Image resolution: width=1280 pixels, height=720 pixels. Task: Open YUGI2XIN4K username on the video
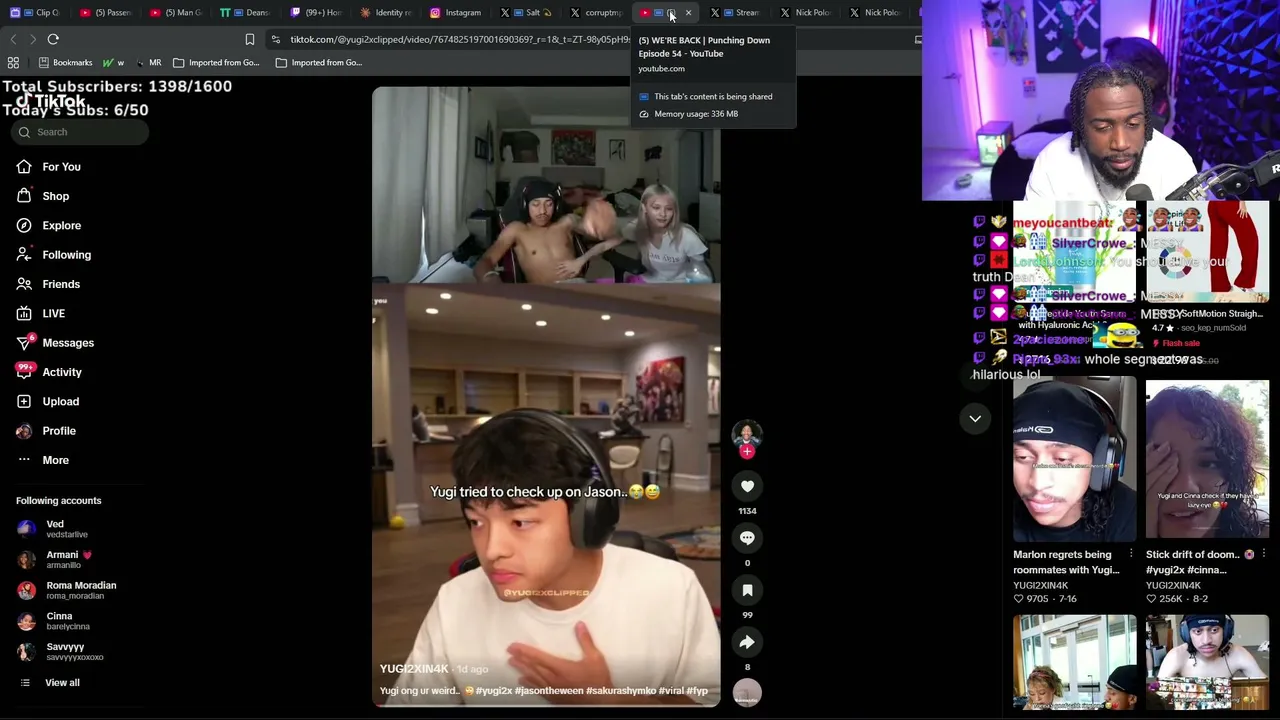tap(413, 669)
